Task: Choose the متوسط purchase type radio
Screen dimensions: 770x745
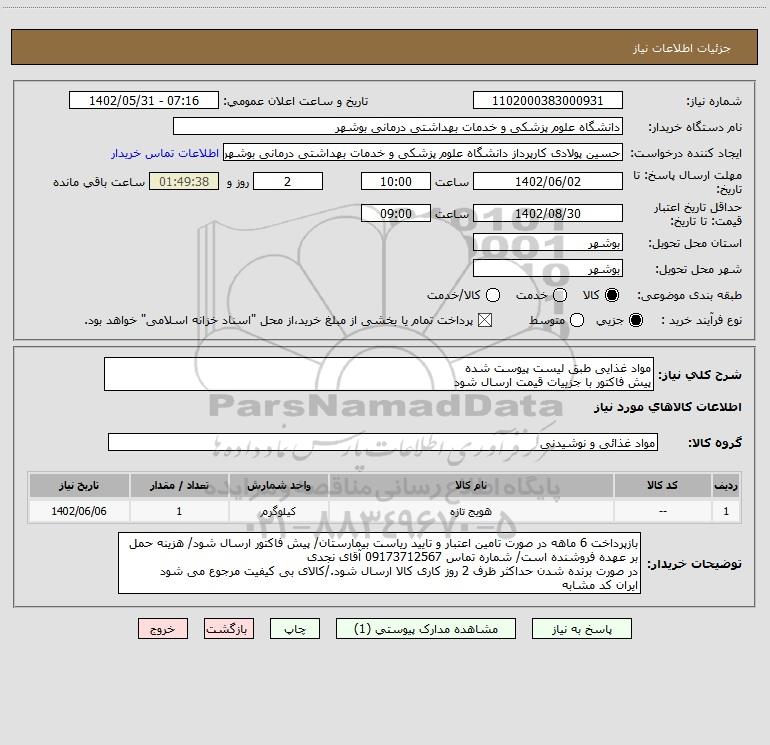Action: 577,321
